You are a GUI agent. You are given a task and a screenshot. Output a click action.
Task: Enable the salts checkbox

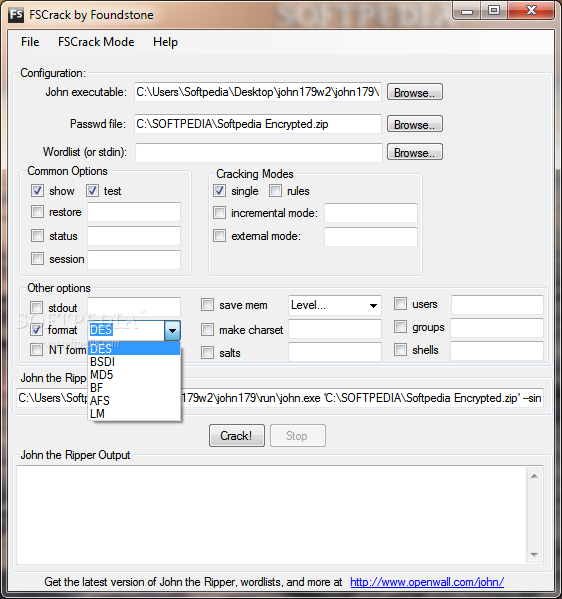point(207,353)
